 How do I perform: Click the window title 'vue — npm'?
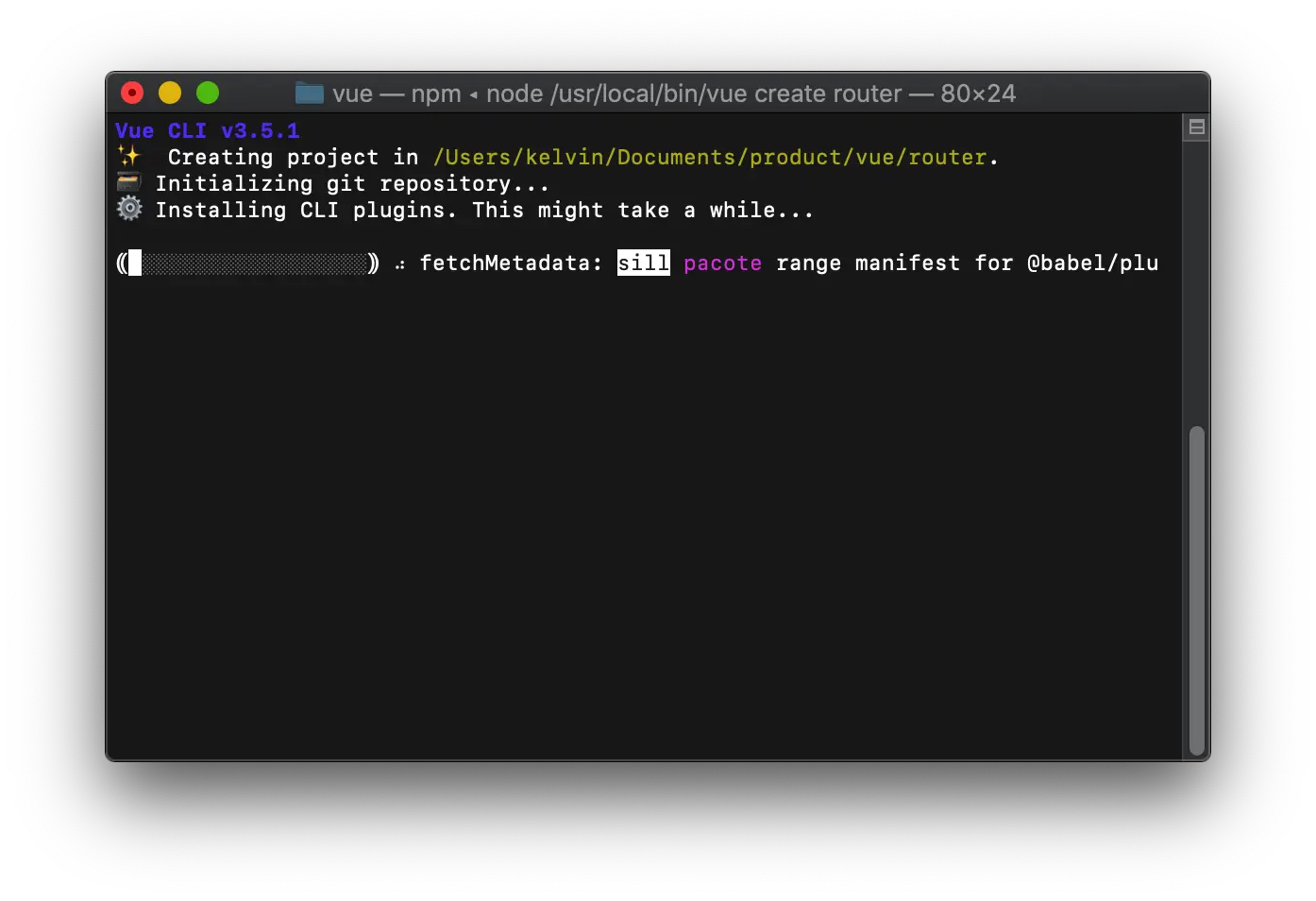(397, 93)
